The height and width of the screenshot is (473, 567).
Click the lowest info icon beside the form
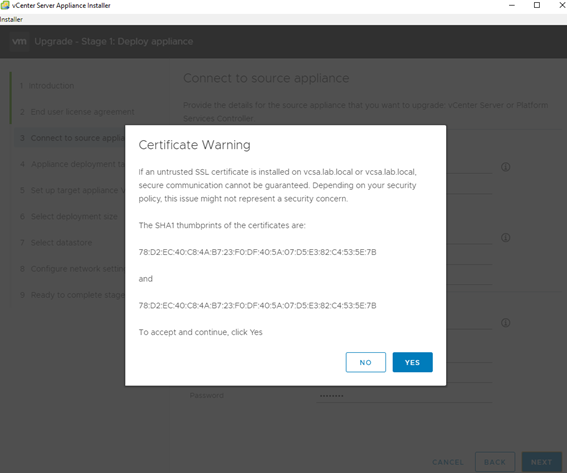pos(506,323)
